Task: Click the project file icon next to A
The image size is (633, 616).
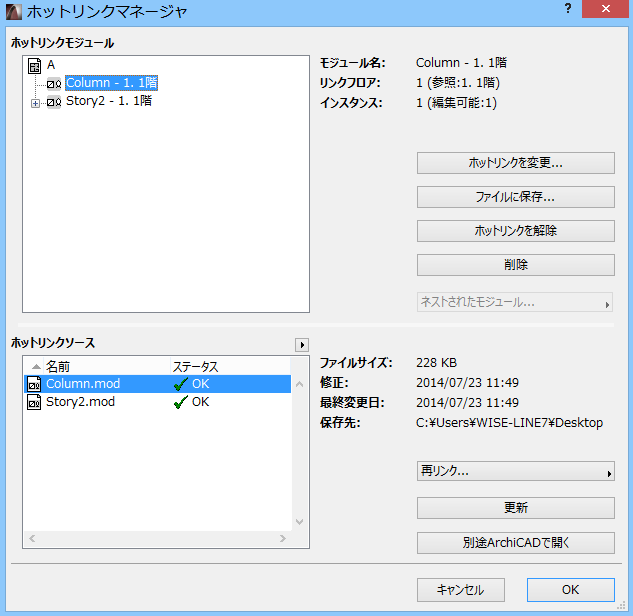Action: tap(34, 66)
